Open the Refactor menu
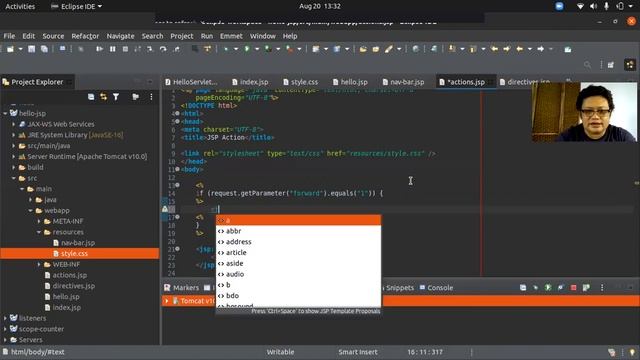The height and width of the screenshot is (360, 640). tap(85, 36)
